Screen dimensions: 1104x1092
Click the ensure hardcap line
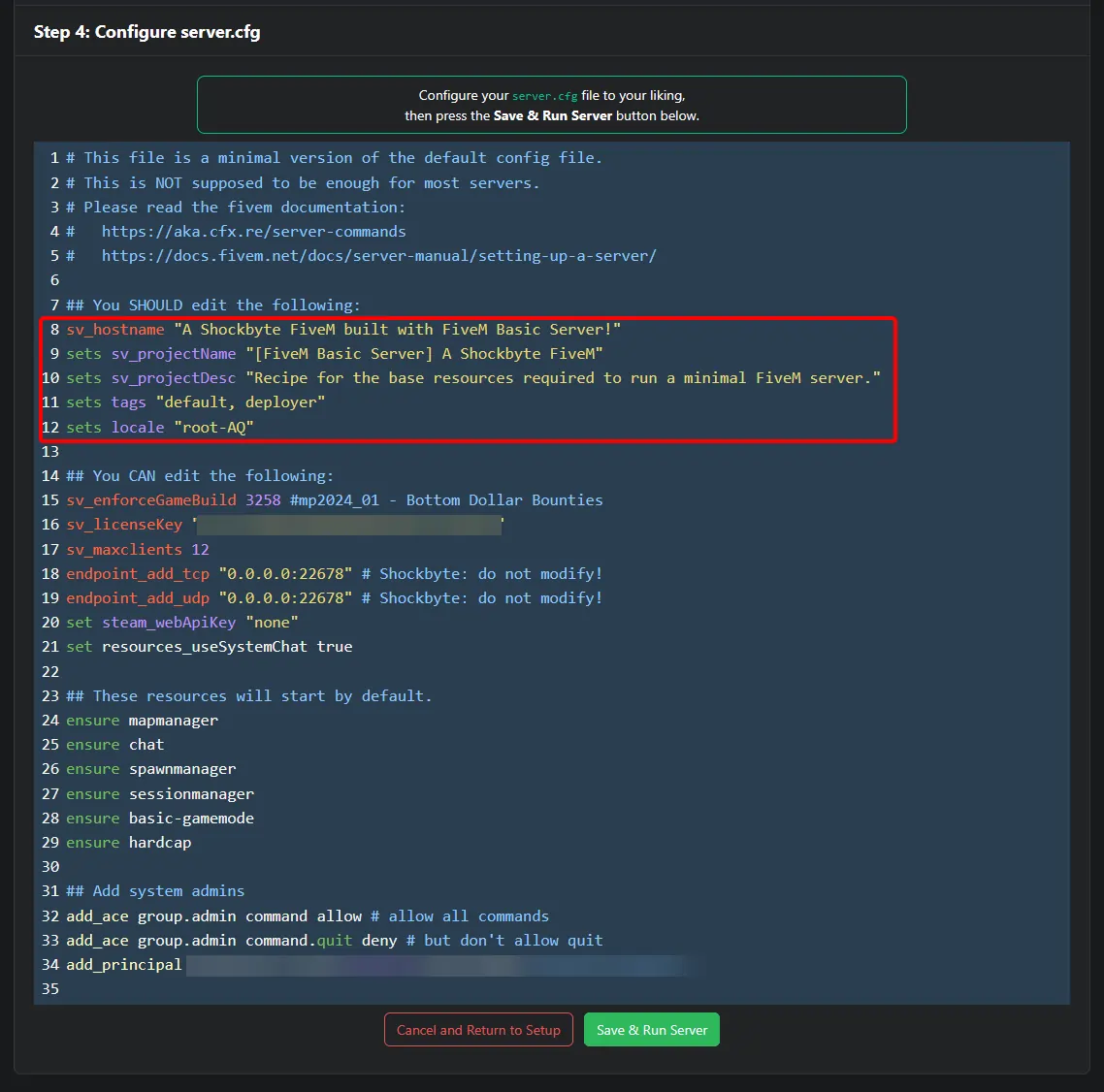click(129, 842)
